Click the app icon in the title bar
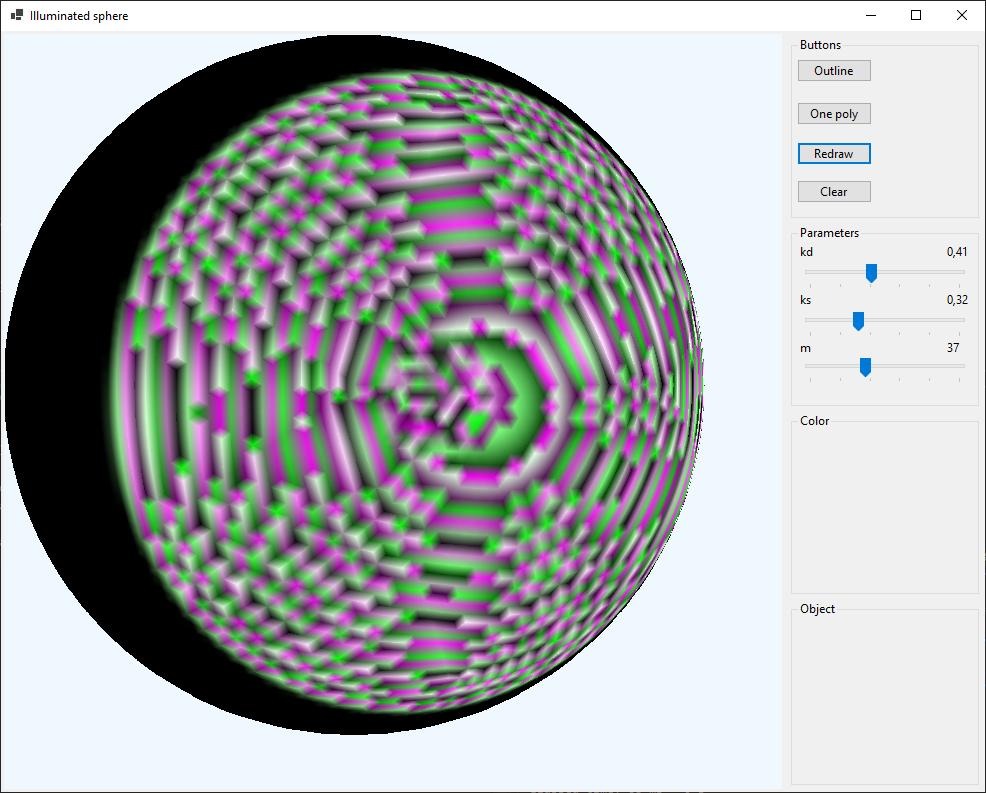 pos(16,15)
